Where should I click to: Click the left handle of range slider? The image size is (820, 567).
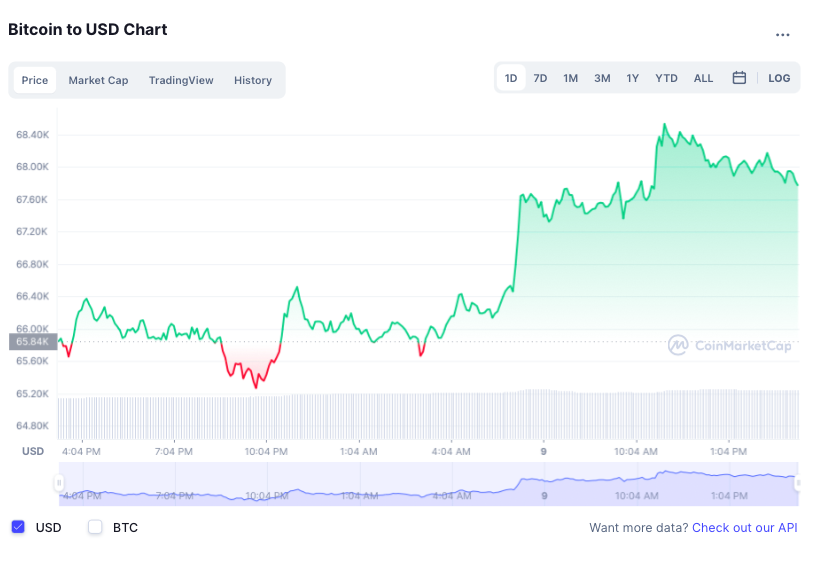click(58, 484)
